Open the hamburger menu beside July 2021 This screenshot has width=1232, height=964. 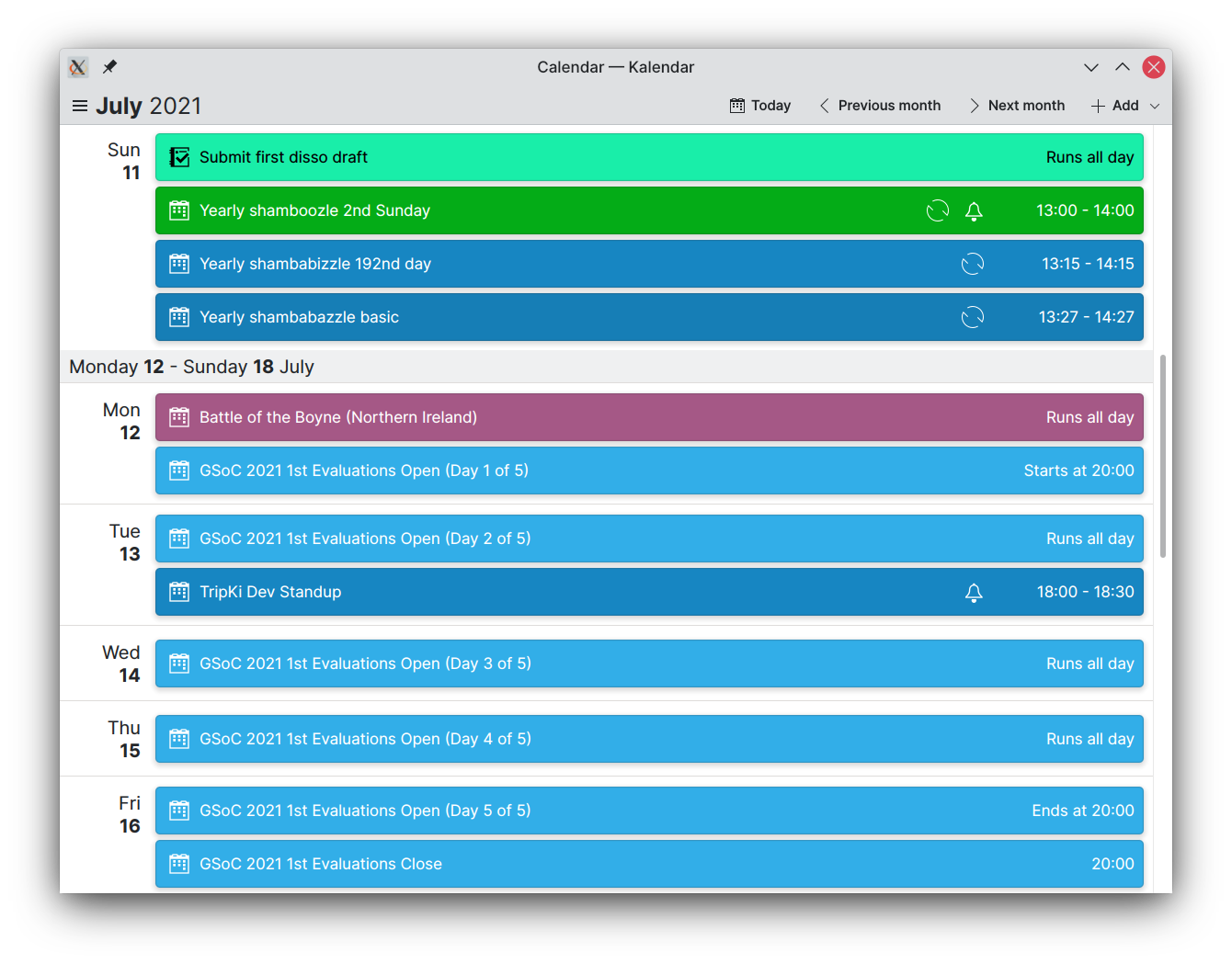point(80,106)
